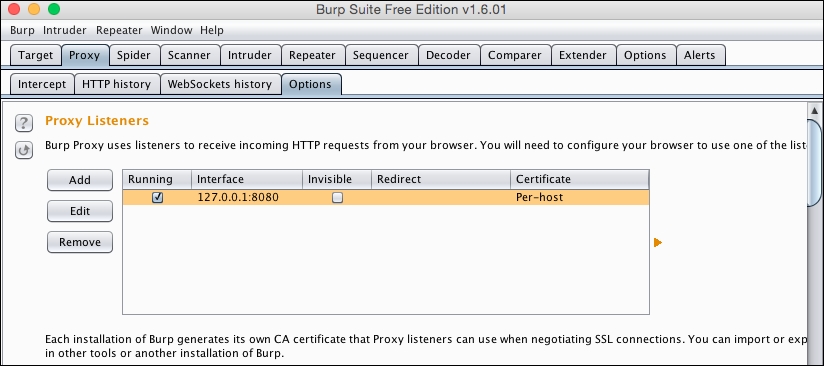Select the Proxy main tab

pos(85,55)
